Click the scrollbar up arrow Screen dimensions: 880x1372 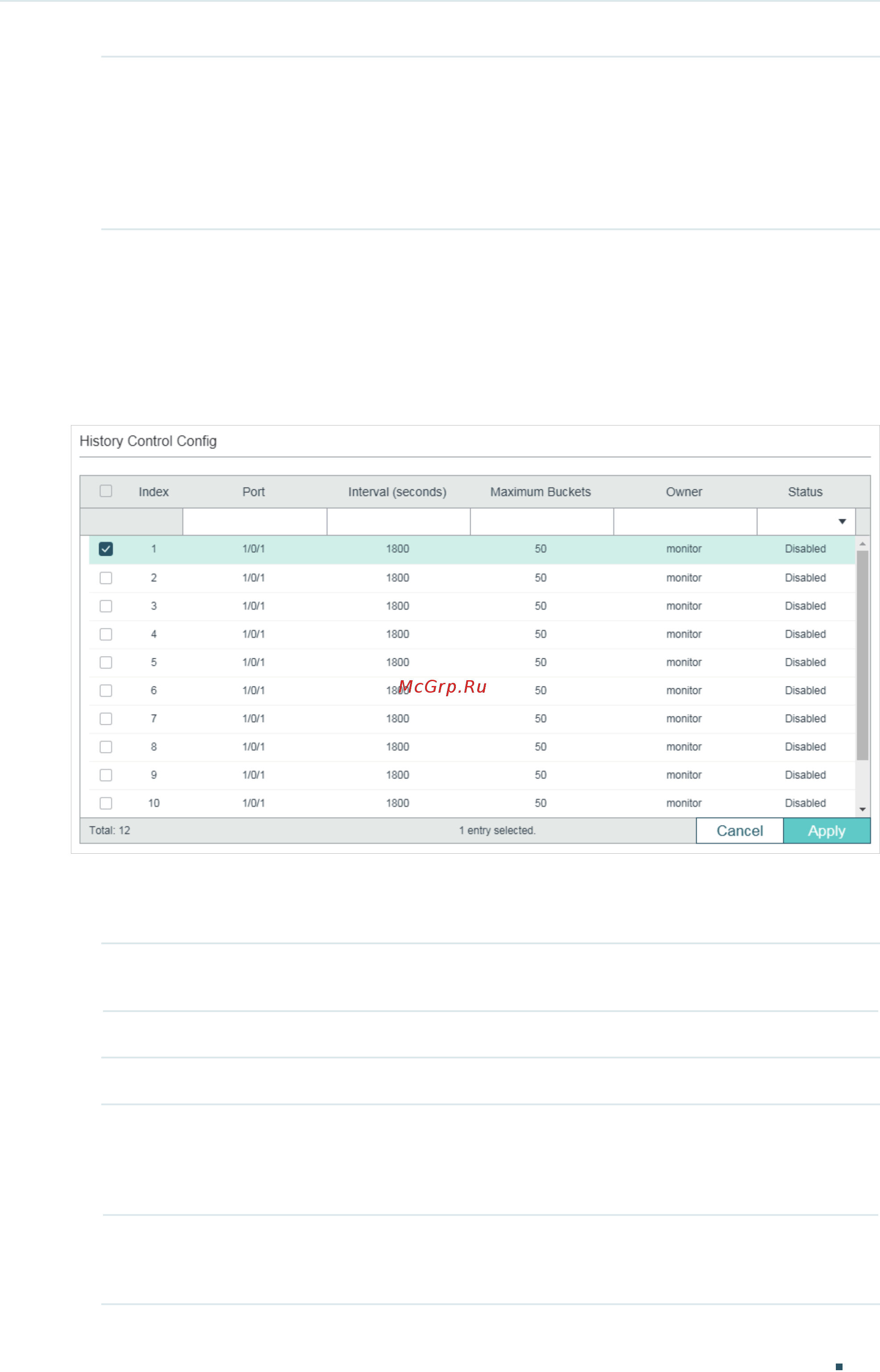[862, 543]
